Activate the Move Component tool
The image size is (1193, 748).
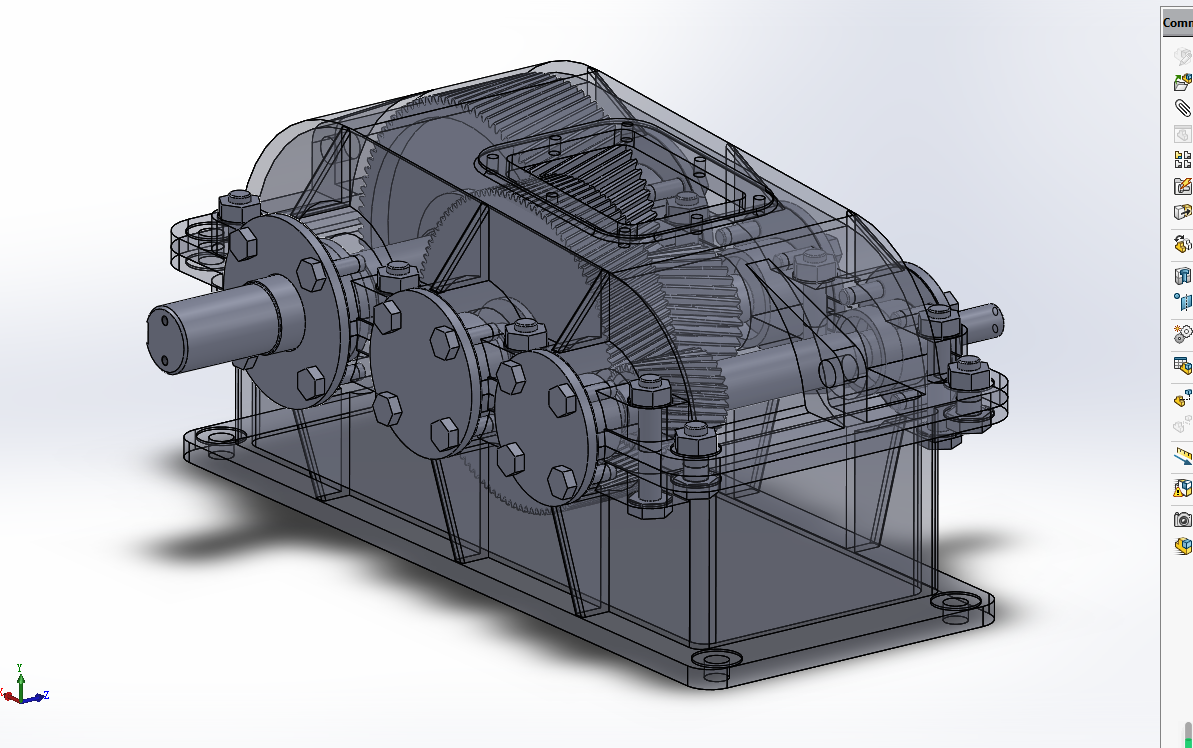pos(1182,212)
